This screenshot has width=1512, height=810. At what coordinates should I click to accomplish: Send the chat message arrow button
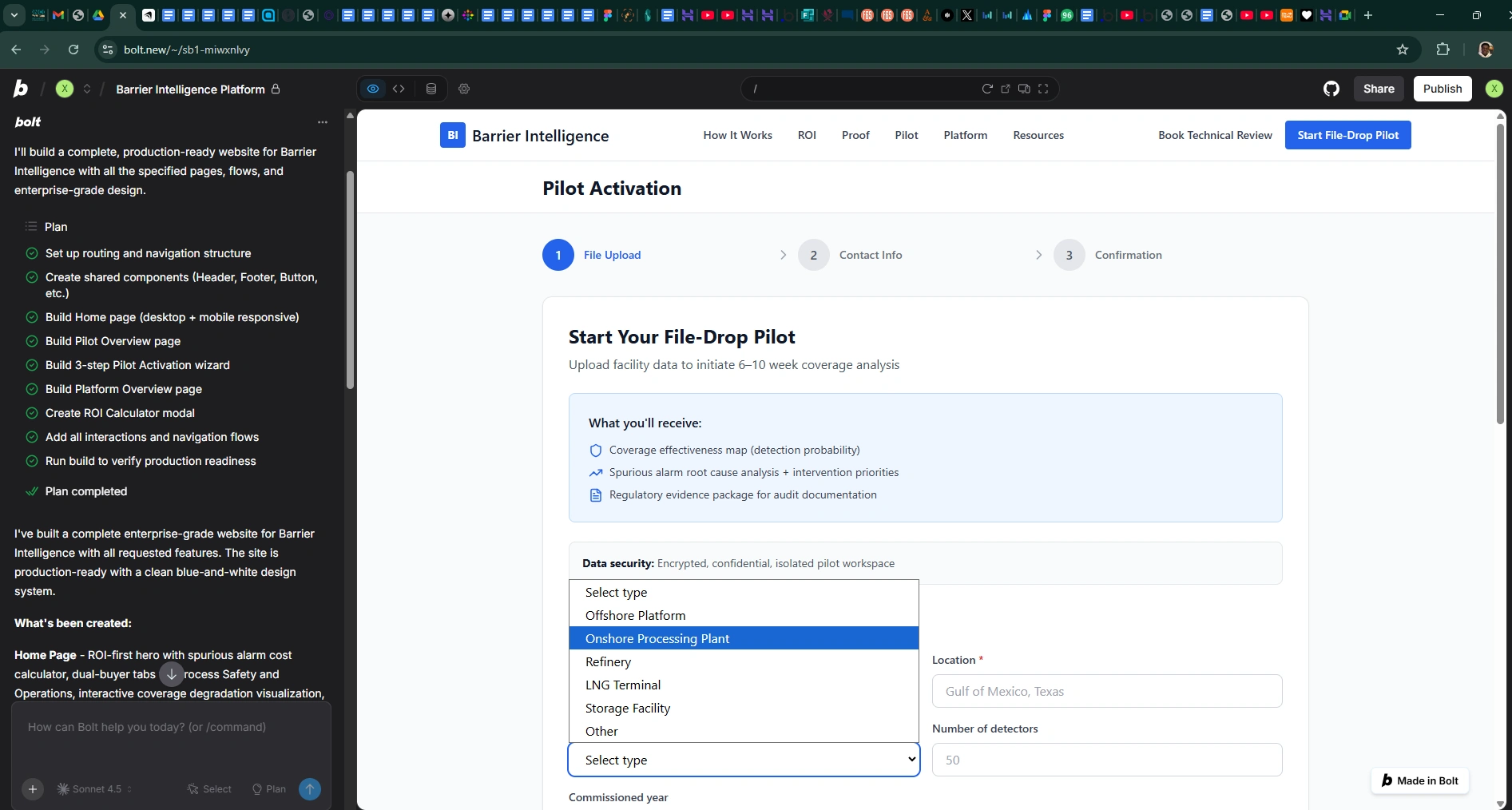pyautogui.click(x=310, y=789)
